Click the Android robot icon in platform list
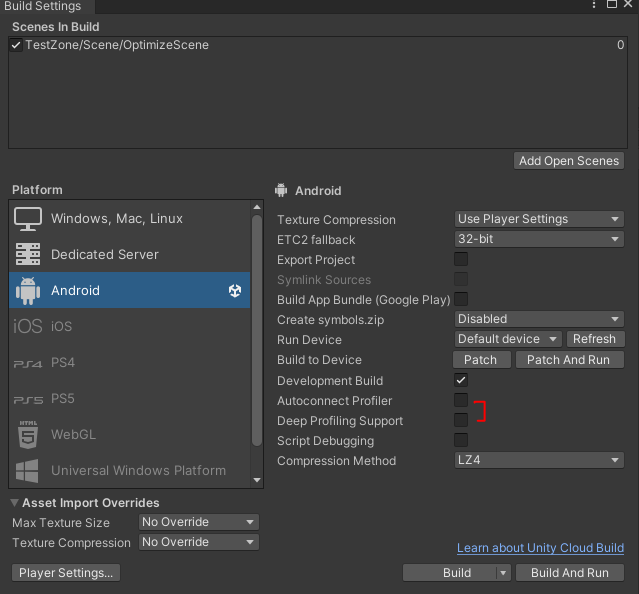Viewport: 639px width, 594px height. coord(28,290)
